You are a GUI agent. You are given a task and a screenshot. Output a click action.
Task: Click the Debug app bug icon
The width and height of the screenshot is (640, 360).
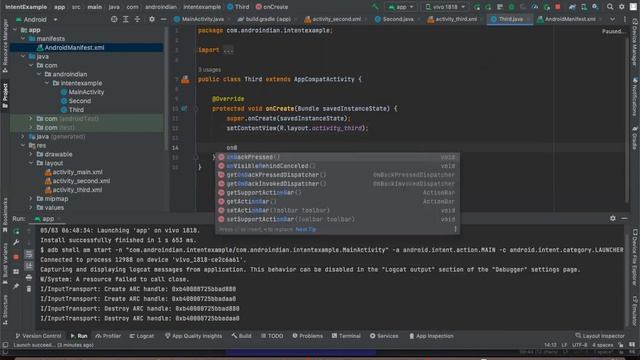pos(511,7)
